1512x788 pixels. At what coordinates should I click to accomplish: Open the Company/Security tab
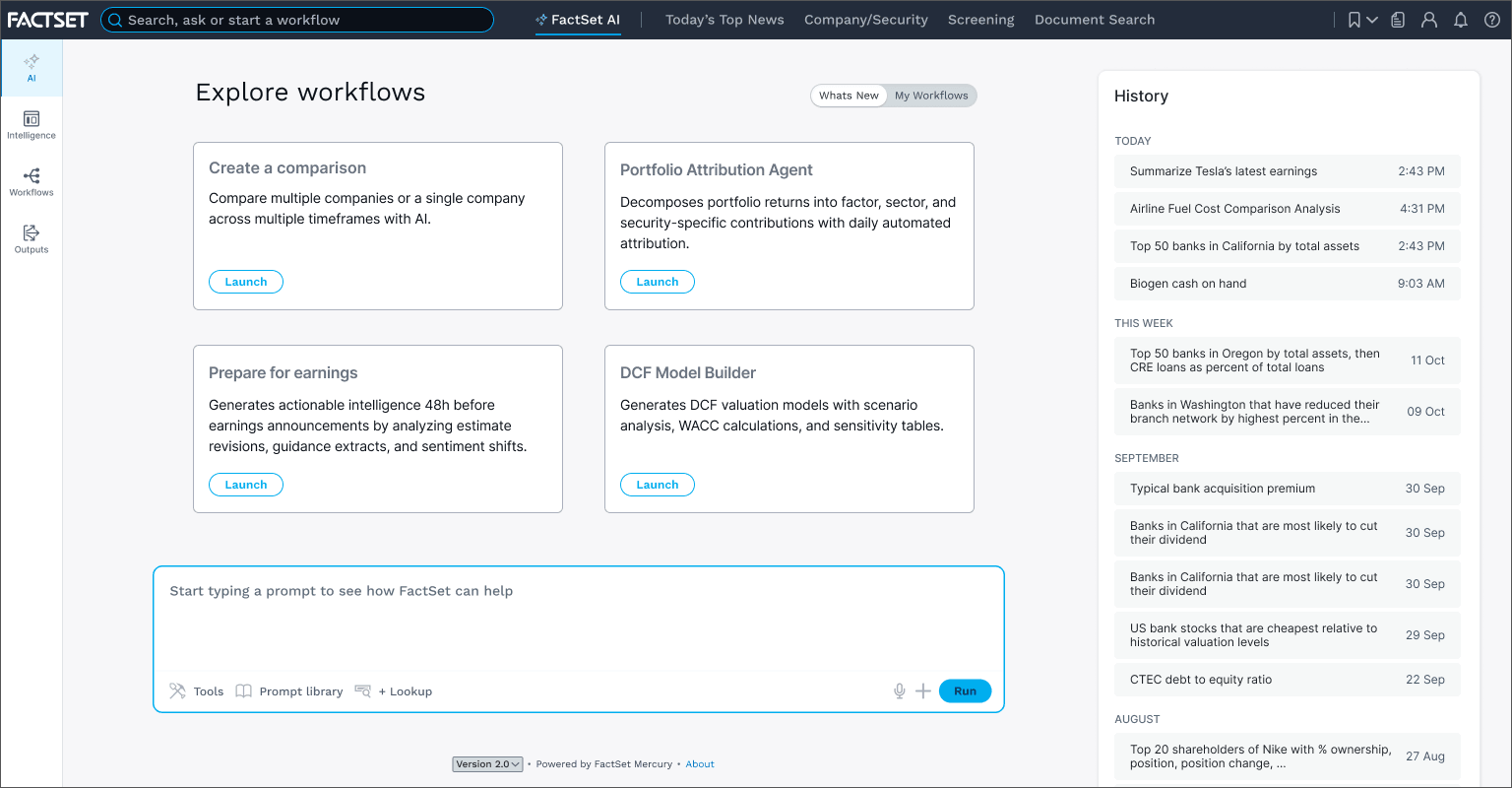[x=866, y=20]
